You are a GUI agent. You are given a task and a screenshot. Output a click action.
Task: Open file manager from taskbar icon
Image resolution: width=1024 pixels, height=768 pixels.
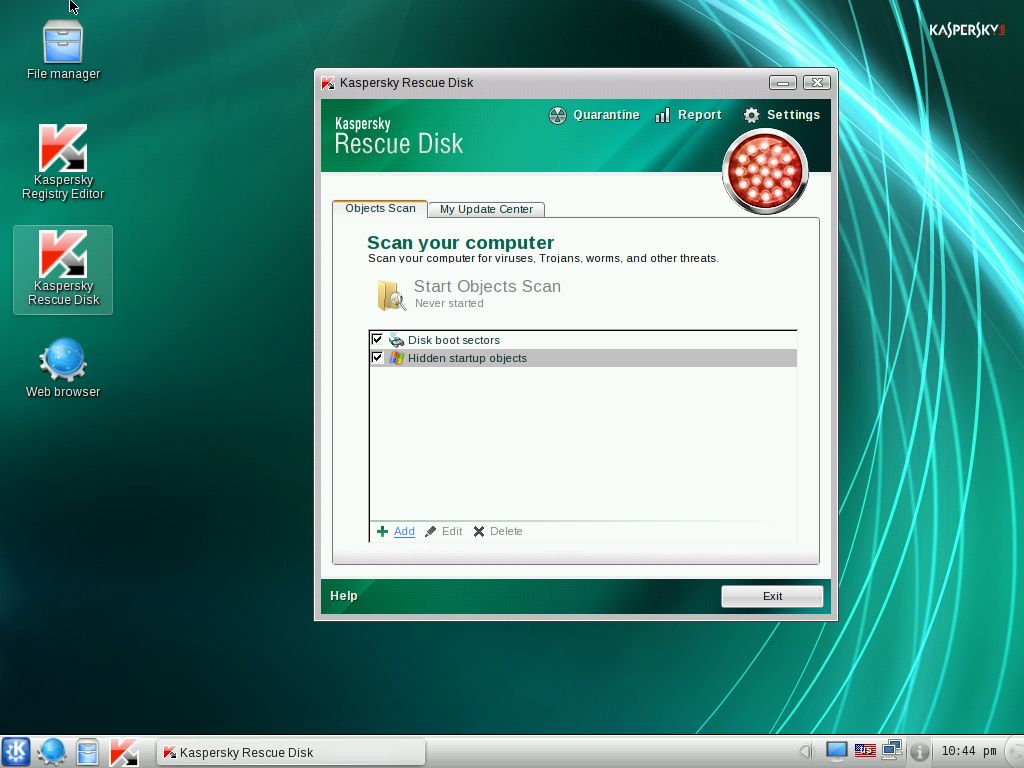coord(88,752)
